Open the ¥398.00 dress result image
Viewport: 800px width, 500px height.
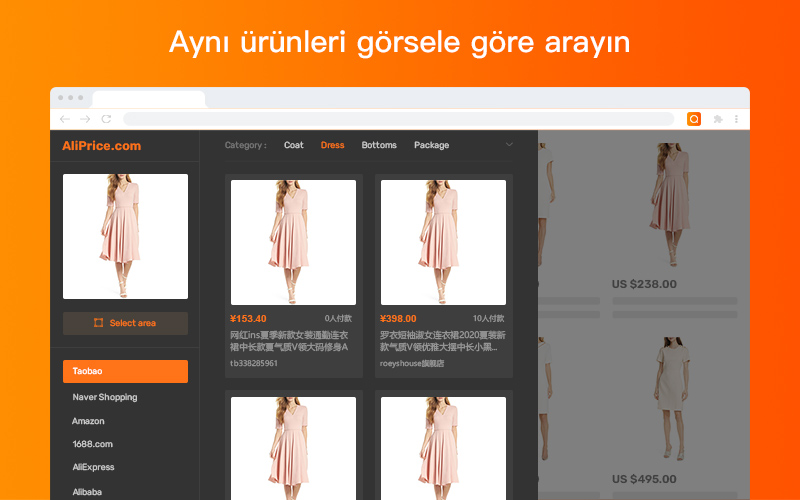[x=443, y=242]
